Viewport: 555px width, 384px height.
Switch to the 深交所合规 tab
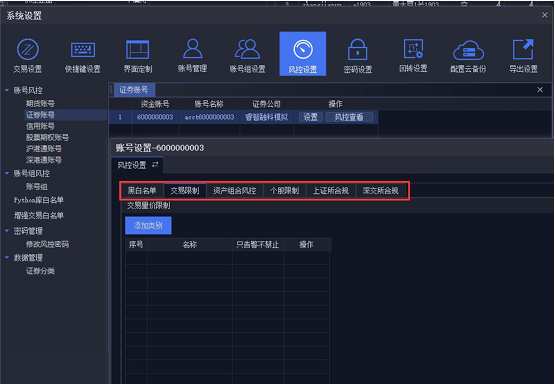(381, 191)
